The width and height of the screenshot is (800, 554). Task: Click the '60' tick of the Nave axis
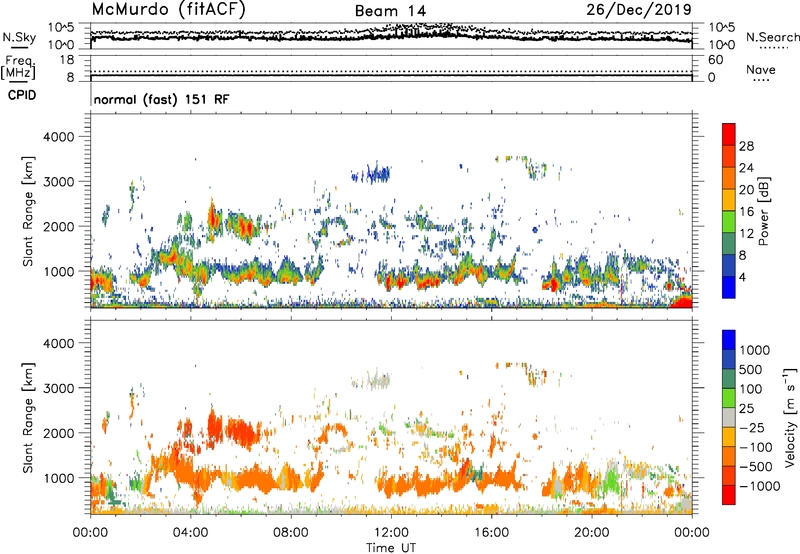[715, 60]
